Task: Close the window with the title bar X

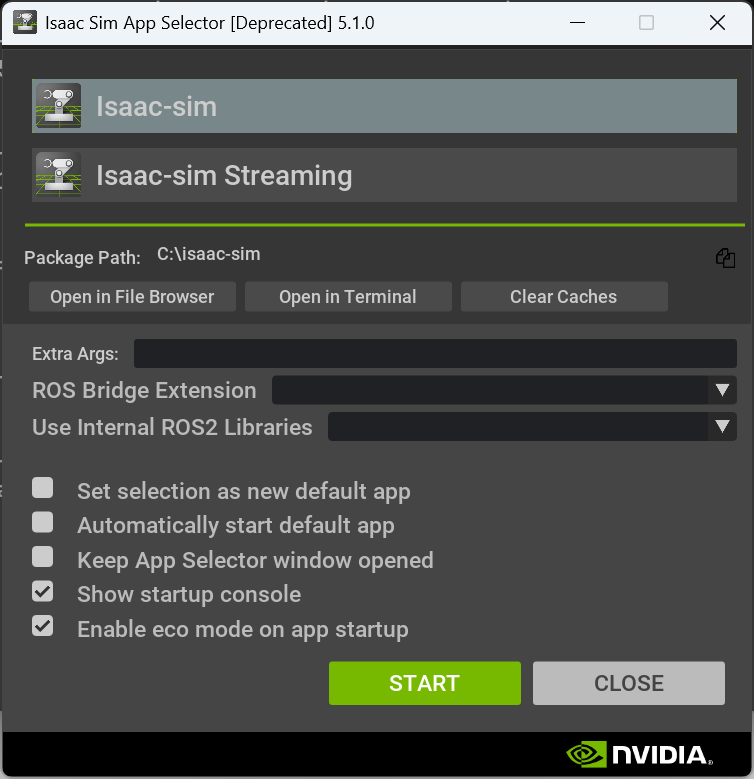Action: click(x=717, y=22)
